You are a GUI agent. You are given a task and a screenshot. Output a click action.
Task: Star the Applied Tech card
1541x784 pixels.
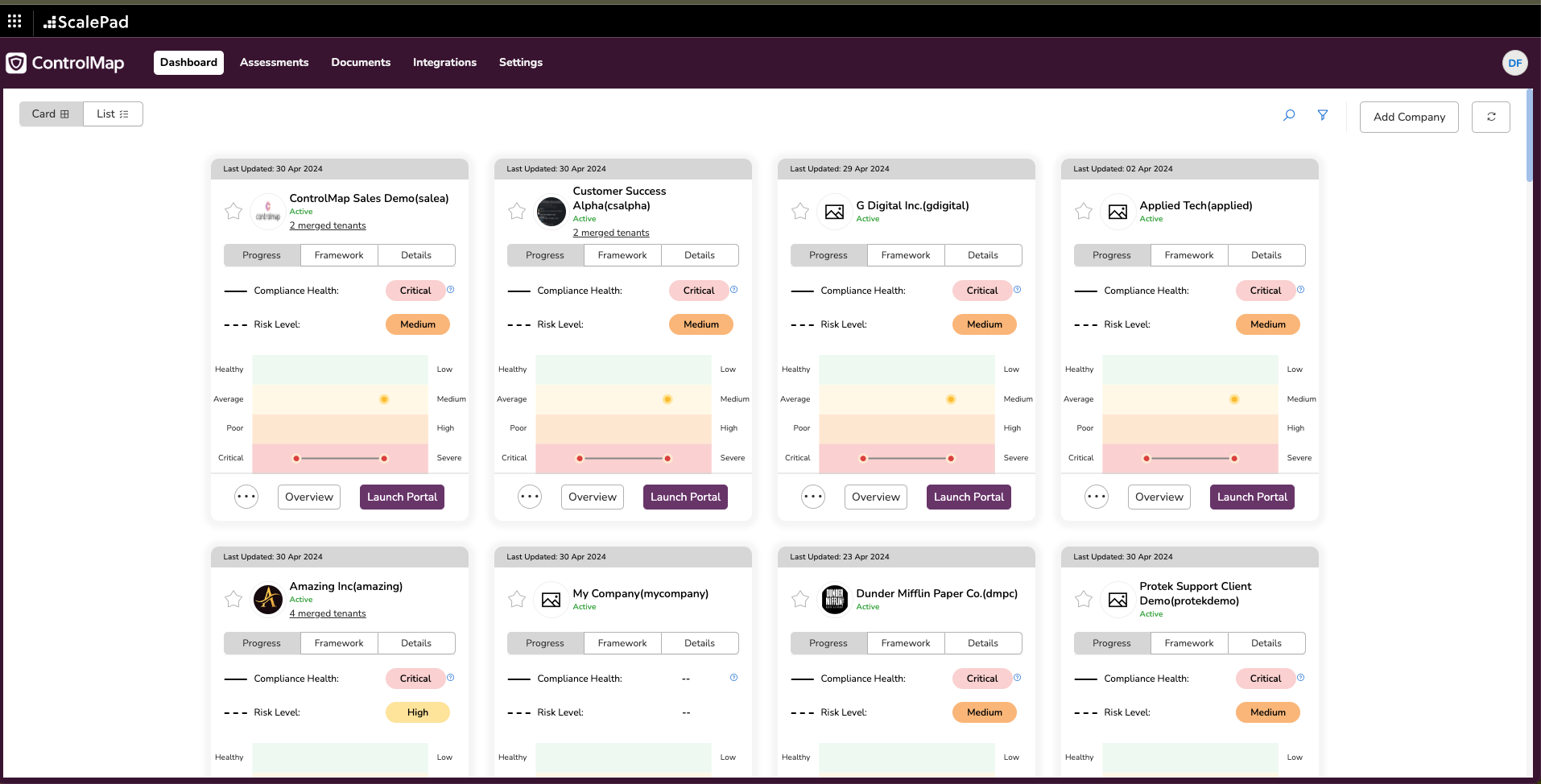pos(1084,211)
